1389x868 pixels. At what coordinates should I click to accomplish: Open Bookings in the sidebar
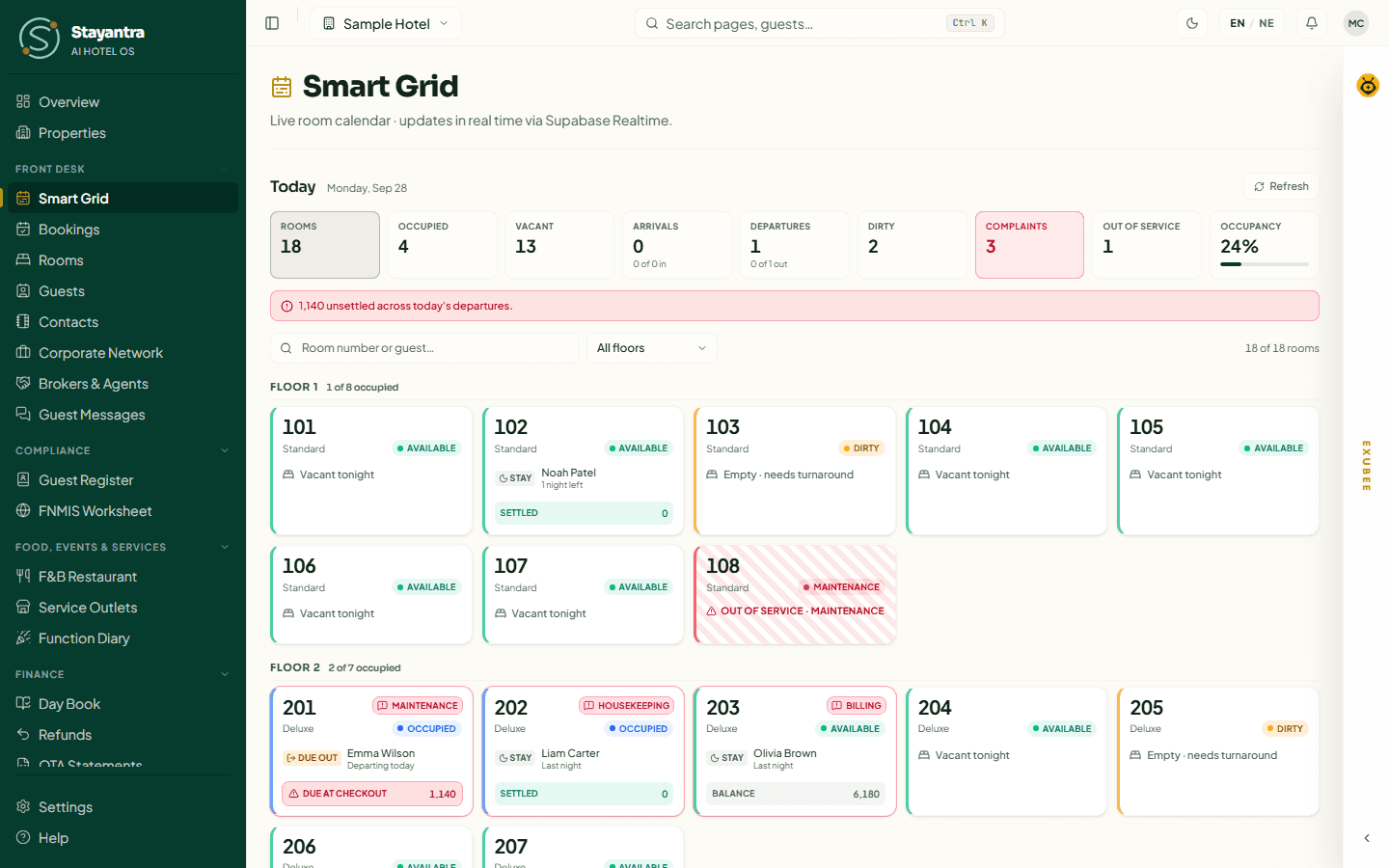(123, 230)
